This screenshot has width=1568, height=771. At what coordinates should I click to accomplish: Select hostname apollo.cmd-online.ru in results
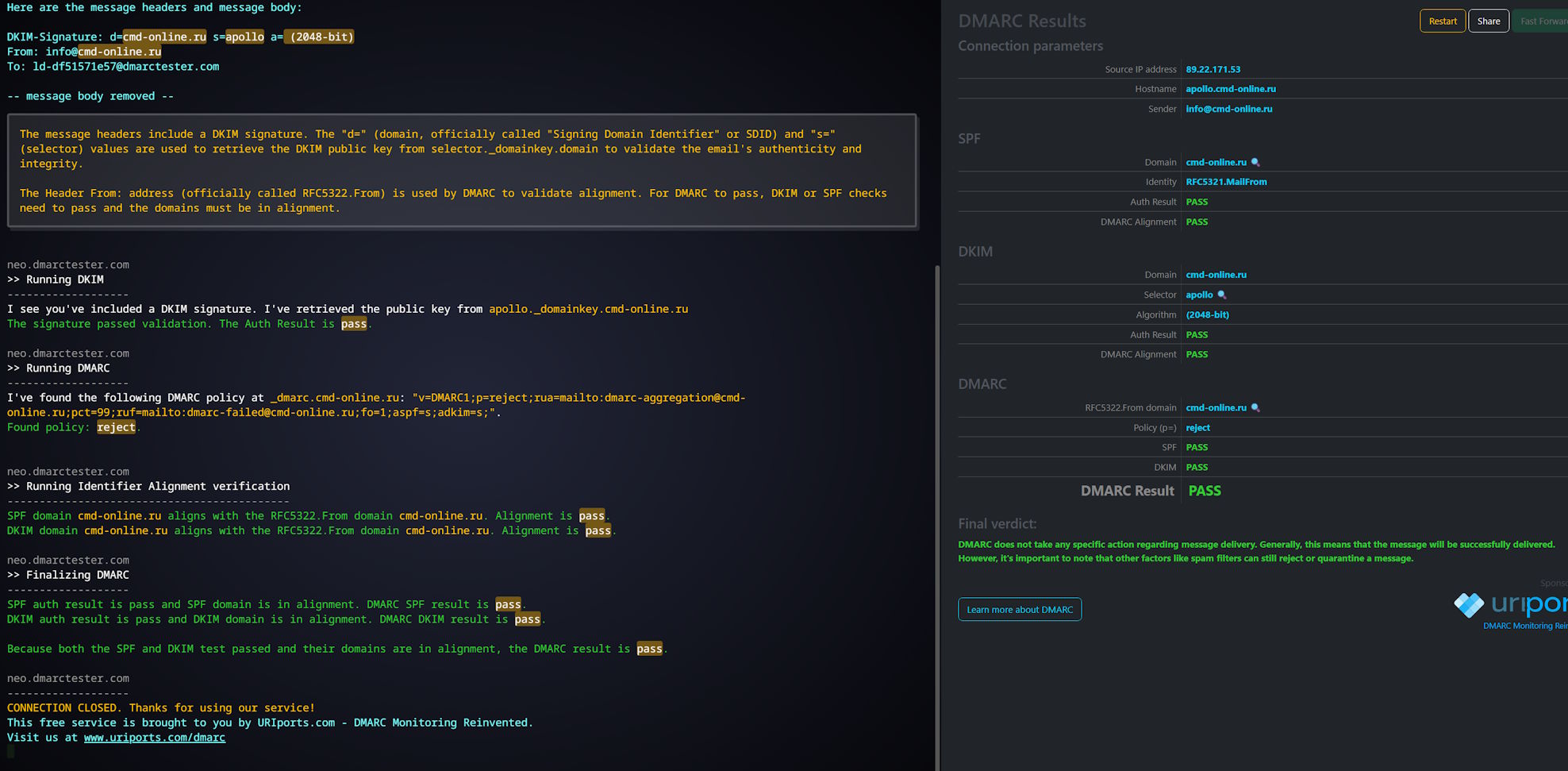click(1230, 89)
